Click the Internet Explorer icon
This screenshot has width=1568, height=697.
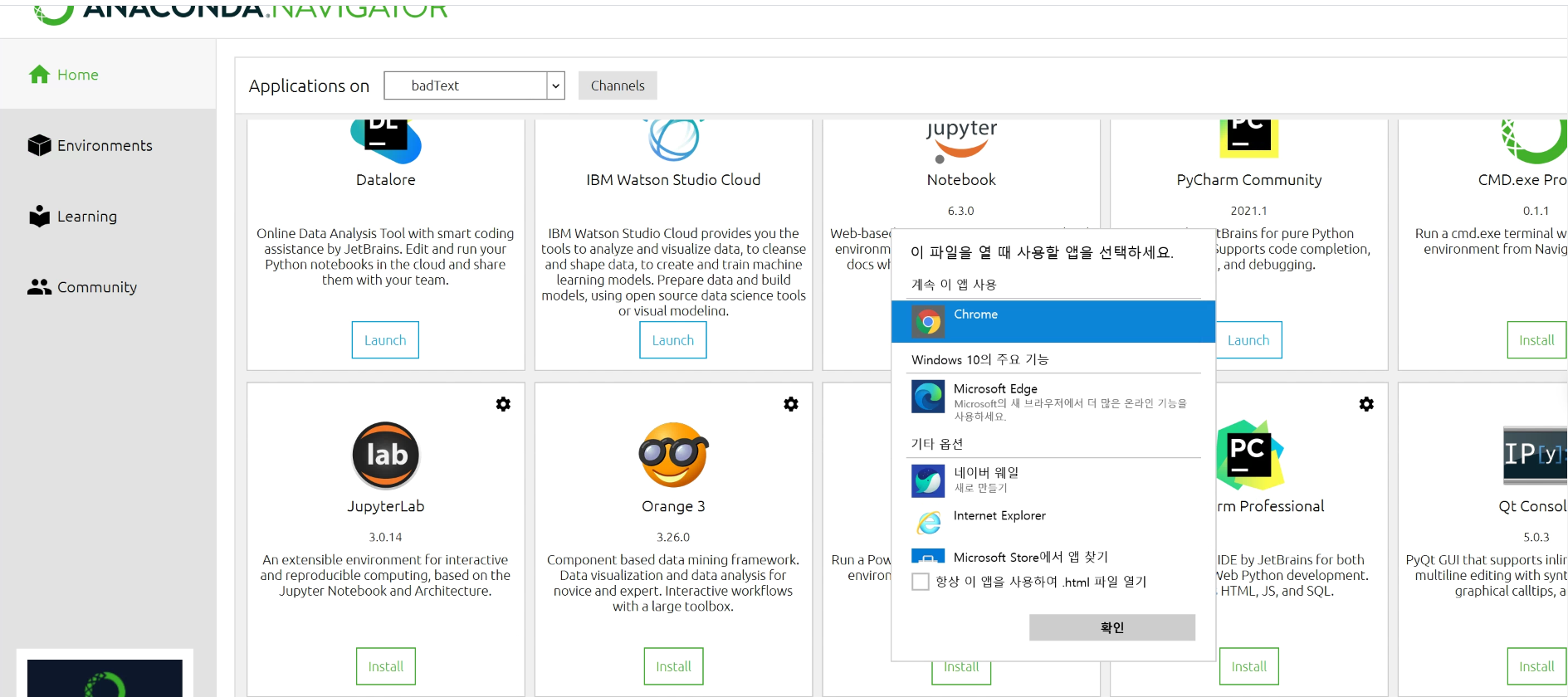pos(928,522)
